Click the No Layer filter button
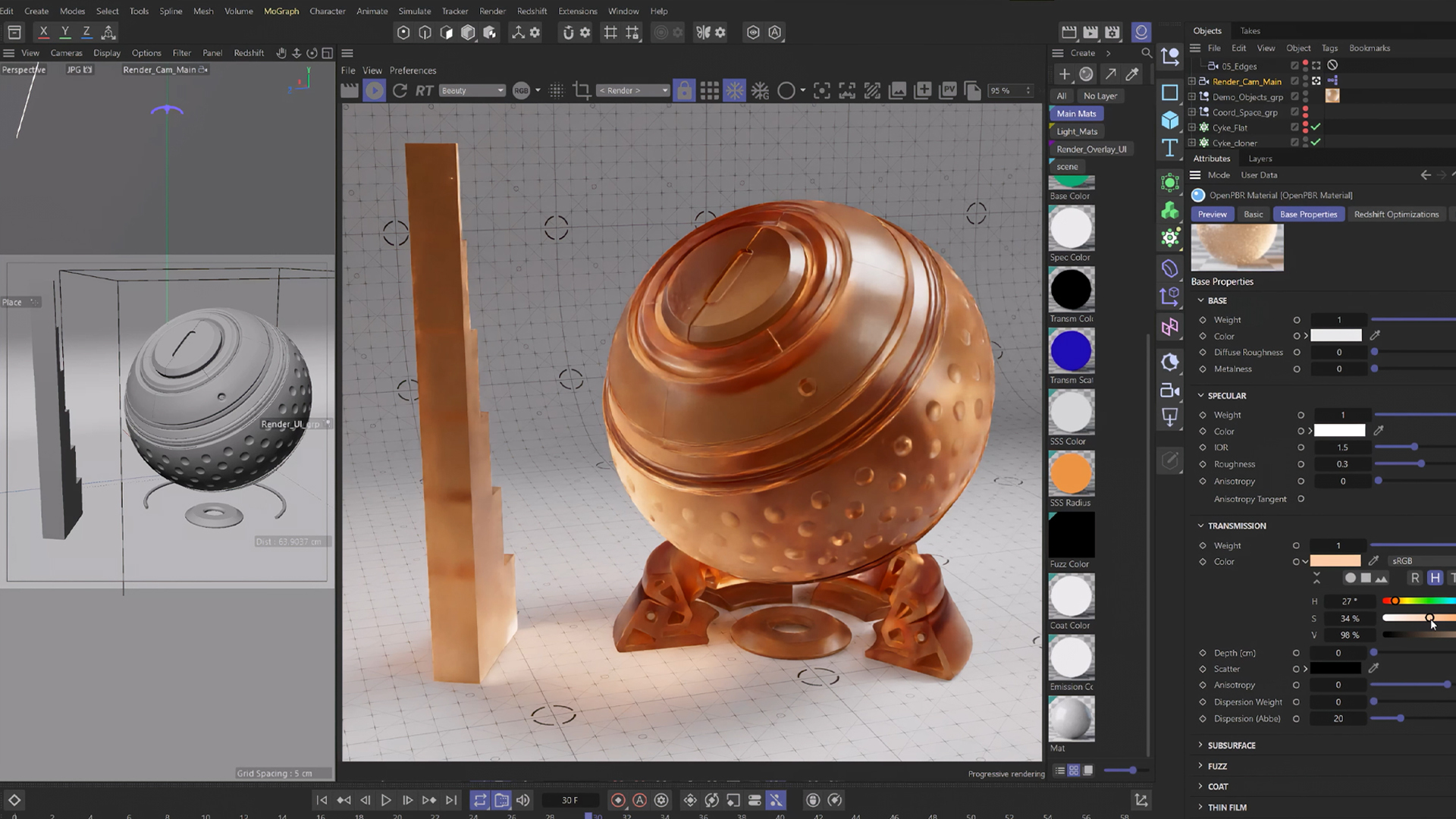 tap(1100, 96)
